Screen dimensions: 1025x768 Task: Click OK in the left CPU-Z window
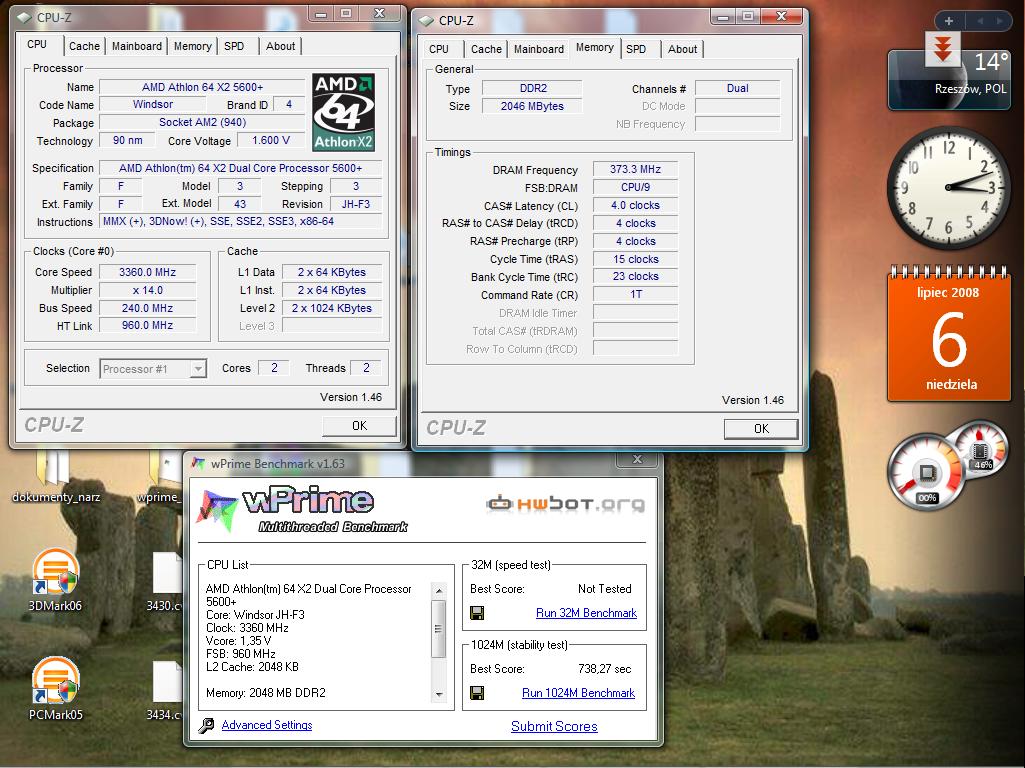[359, 426]
